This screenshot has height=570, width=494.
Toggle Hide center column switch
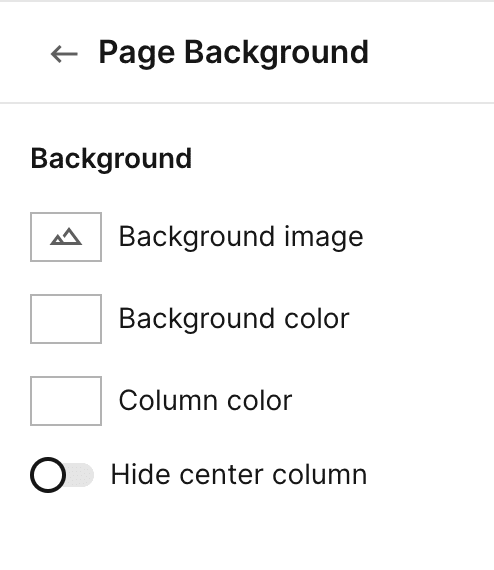[62, 475]
